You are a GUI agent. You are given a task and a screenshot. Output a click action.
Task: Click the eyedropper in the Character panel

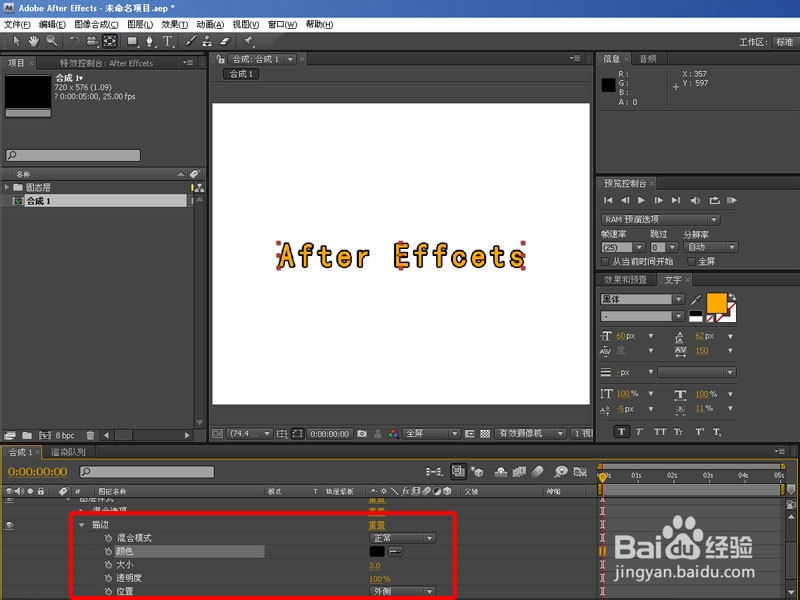(x=695, y=299)
